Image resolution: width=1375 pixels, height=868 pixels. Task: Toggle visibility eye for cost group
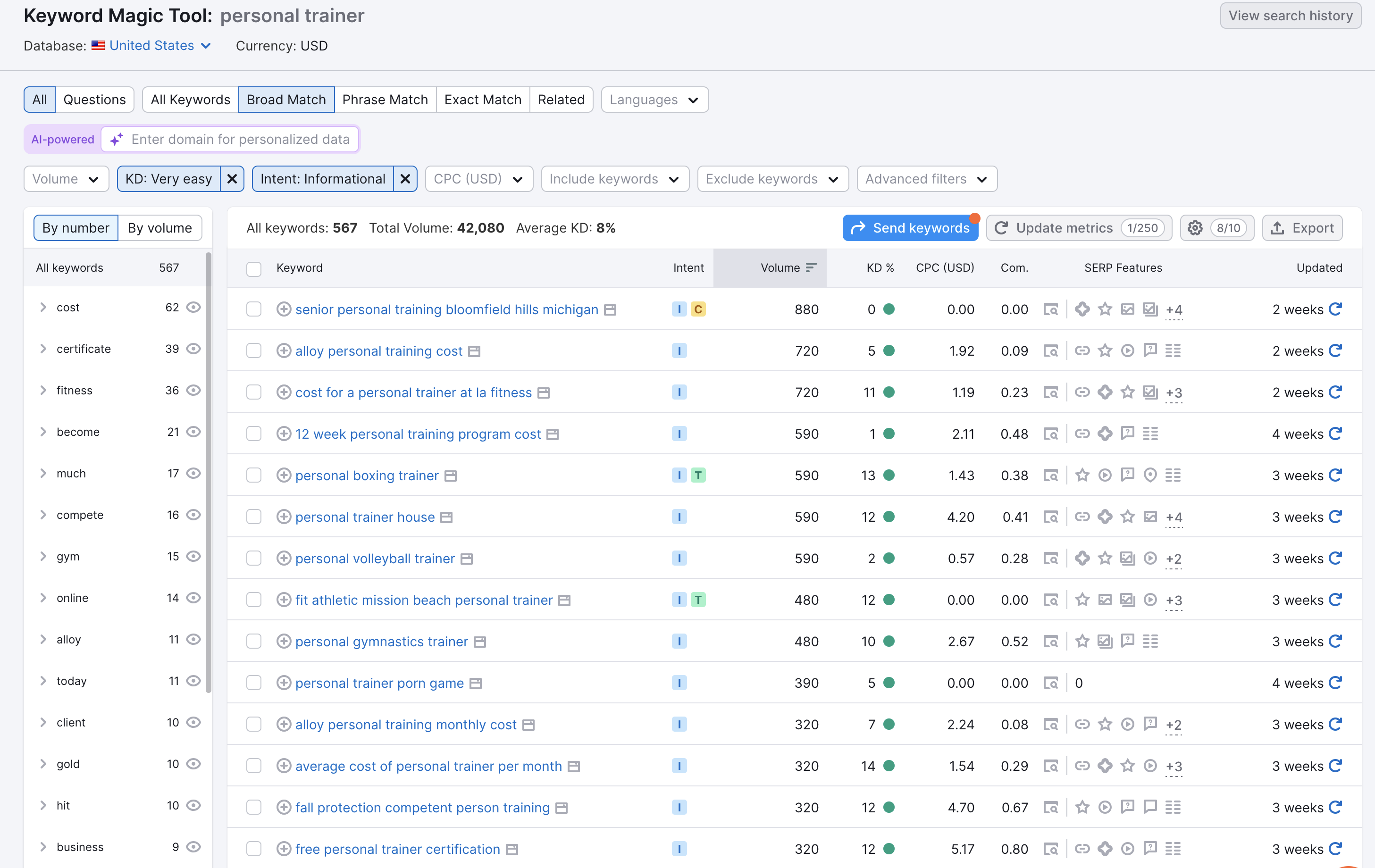193,307
